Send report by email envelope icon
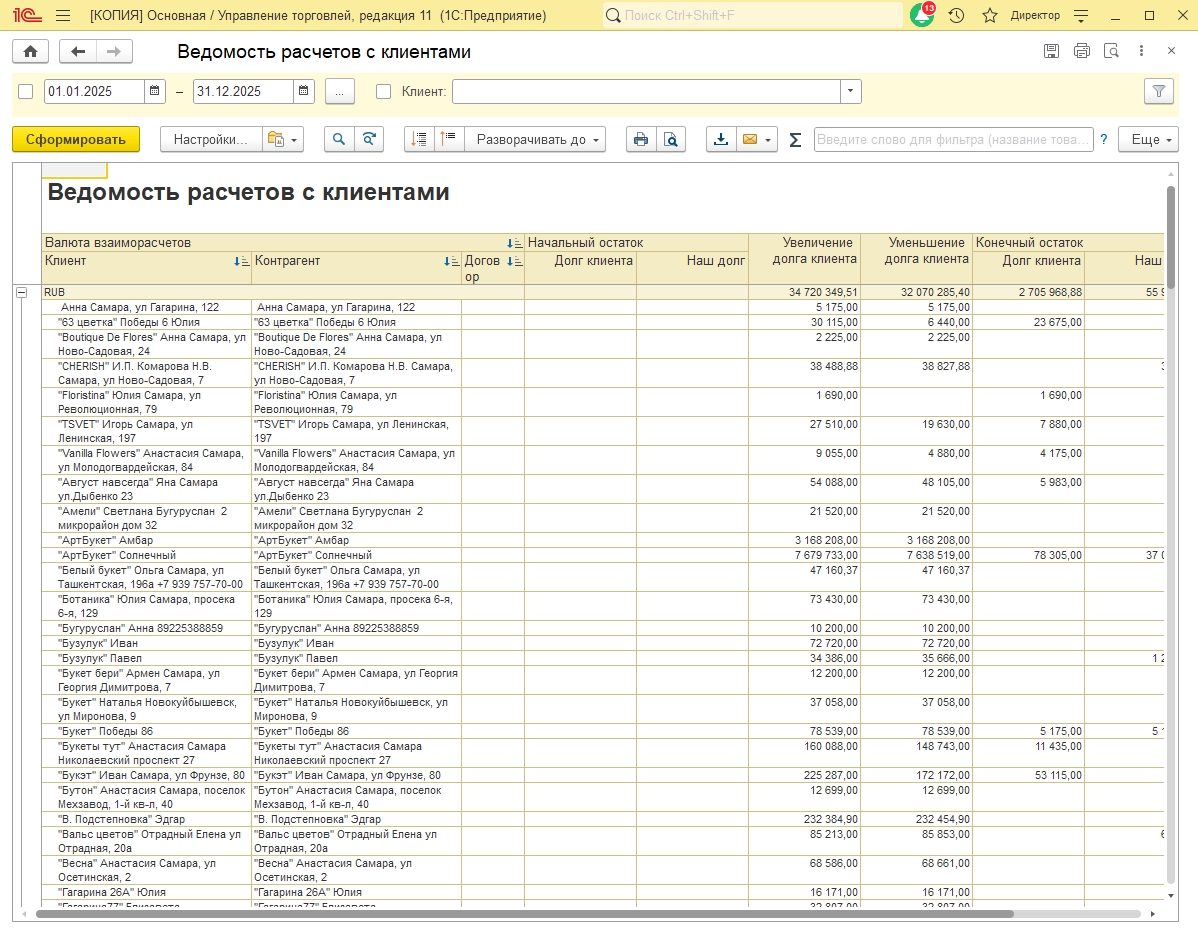Viewport: 1198px width, 934px height. (750, 139)
